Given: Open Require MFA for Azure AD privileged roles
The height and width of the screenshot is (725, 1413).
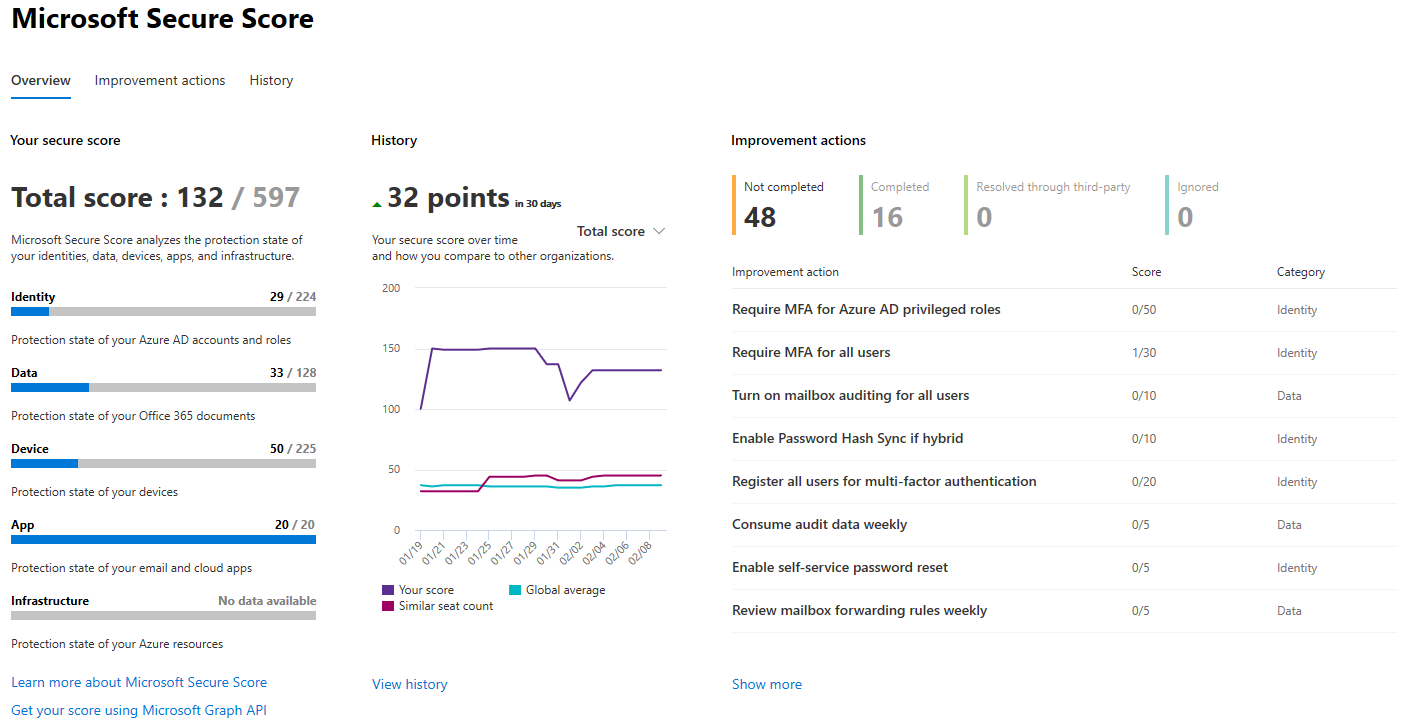Looking at the screenshot, I should (x=866, y=309).
